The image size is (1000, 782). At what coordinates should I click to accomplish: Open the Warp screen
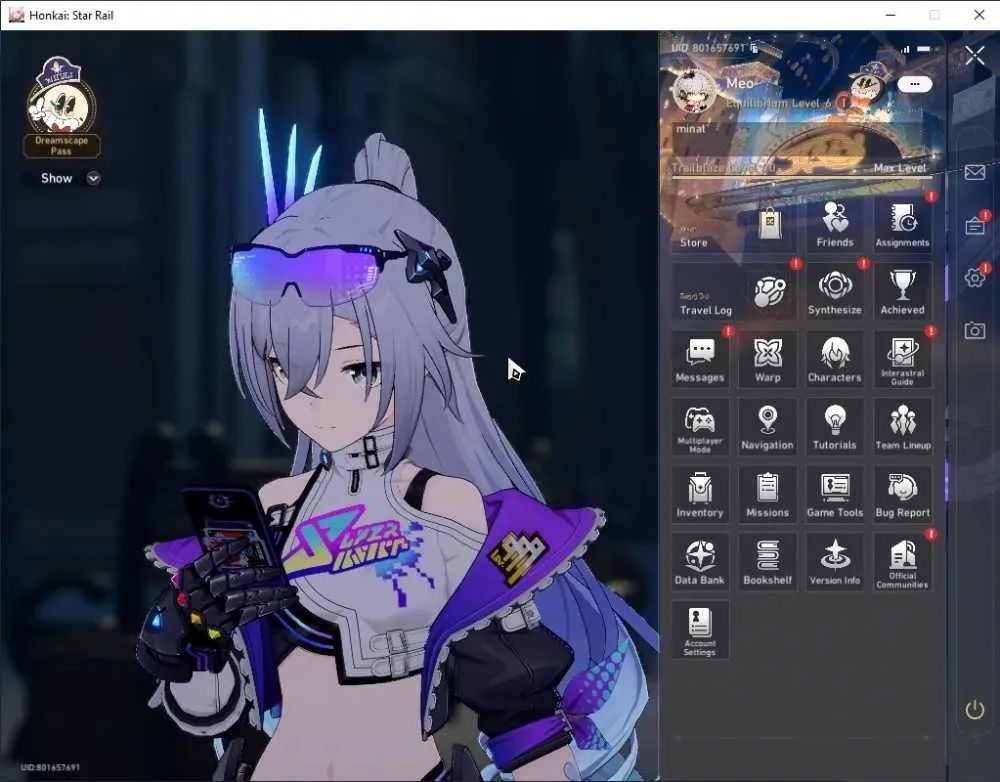[x=767, y=360]
